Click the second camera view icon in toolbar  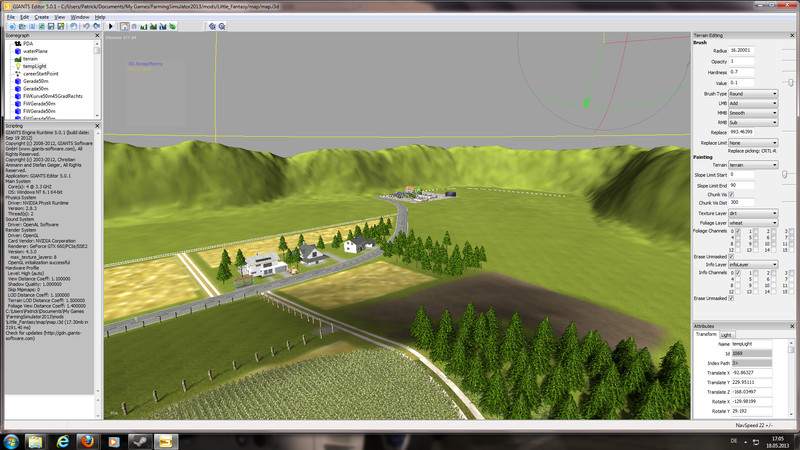[222, 26]
